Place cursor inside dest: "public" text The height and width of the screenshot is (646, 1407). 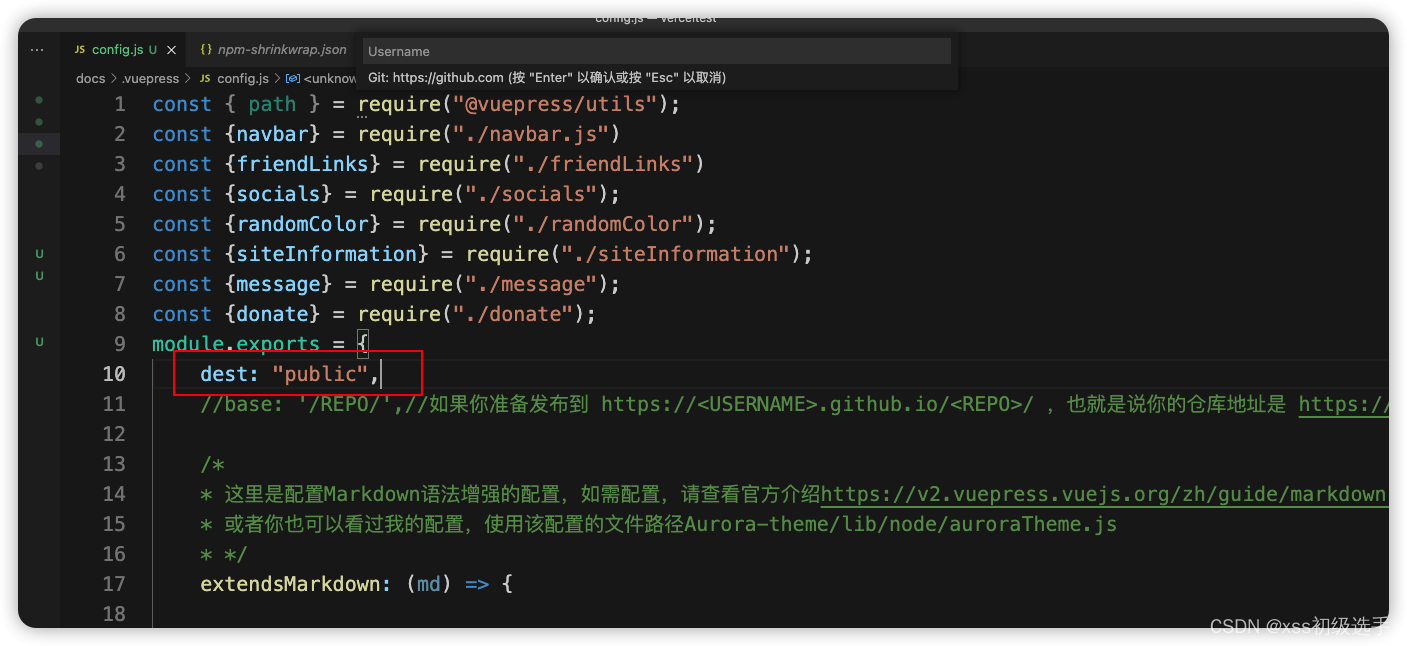(x=285, y=373)
